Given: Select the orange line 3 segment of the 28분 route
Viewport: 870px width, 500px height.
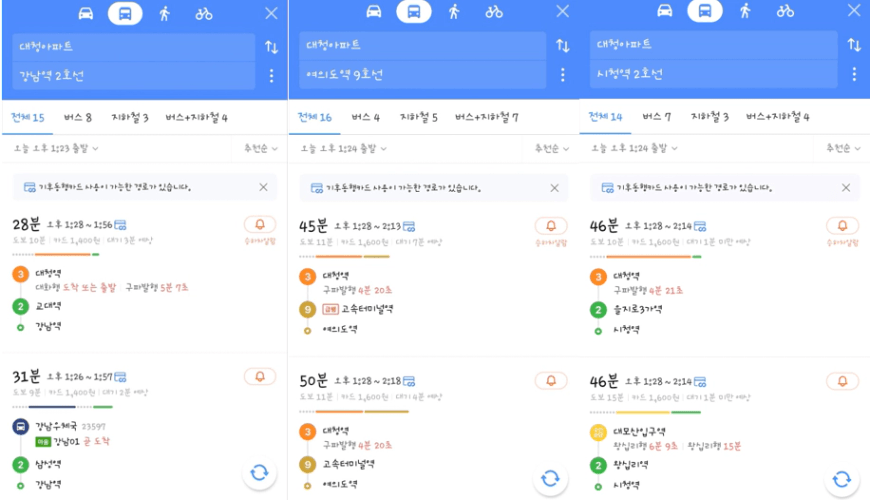Looking at the screenshot, I should point(63,255).
